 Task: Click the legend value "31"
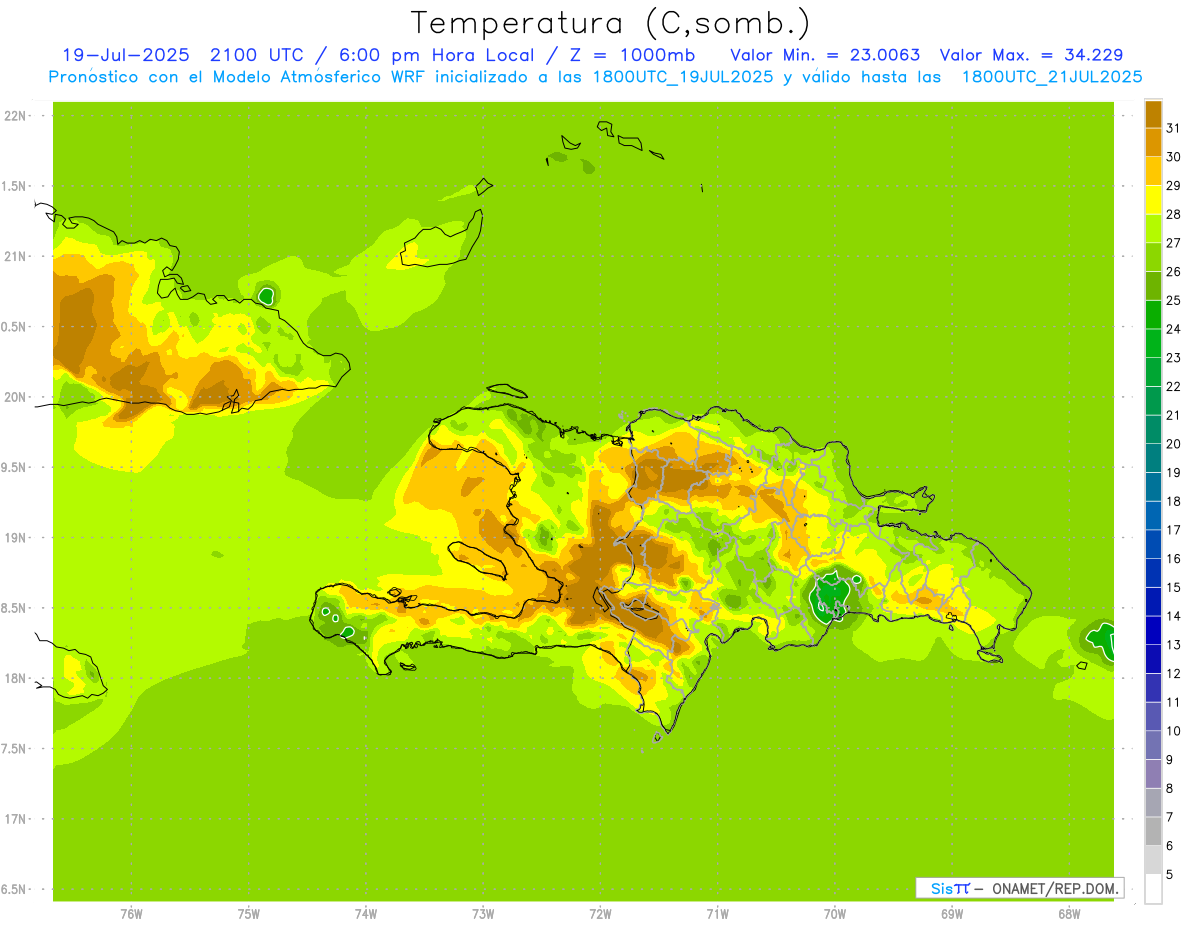[x=1174, y=128]
